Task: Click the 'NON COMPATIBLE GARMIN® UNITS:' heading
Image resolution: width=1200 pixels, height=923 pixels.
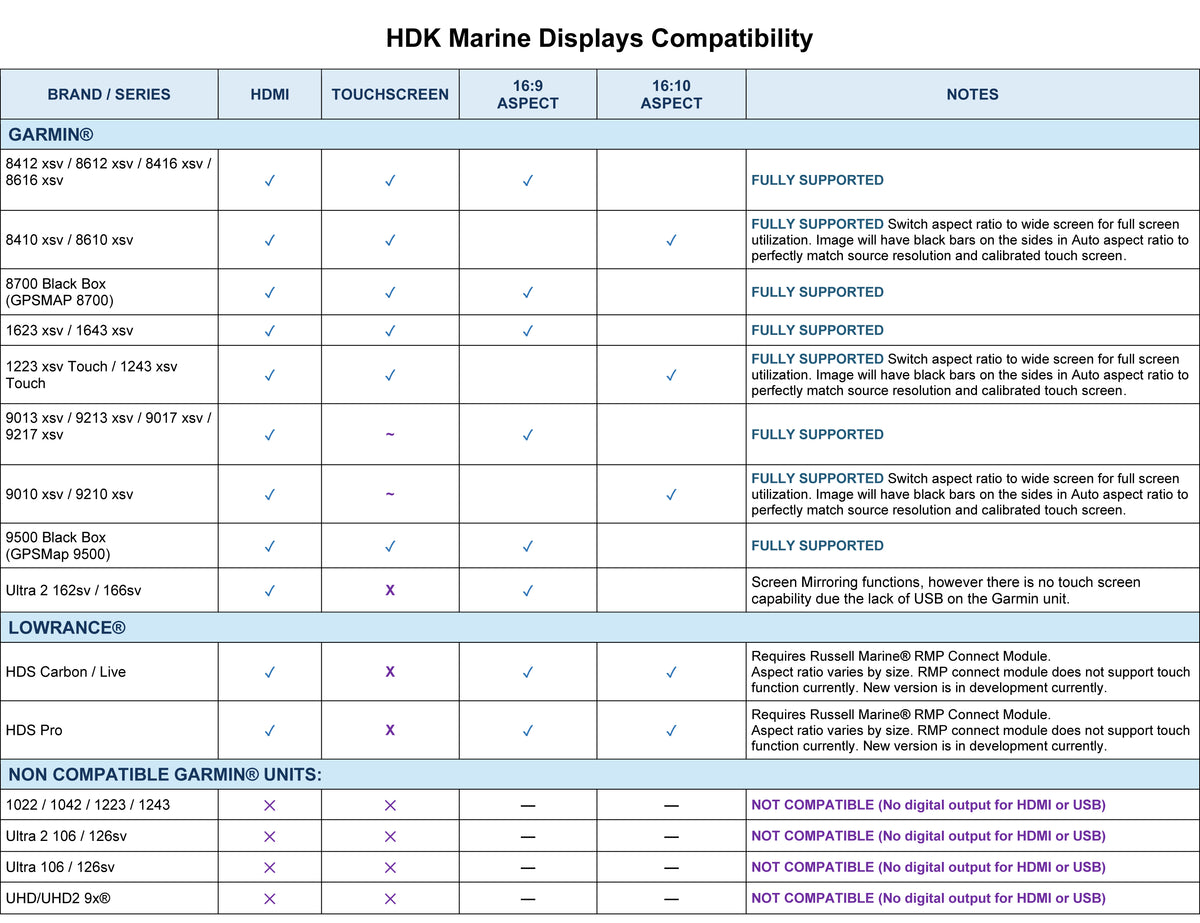Action: tap(165, 775)
